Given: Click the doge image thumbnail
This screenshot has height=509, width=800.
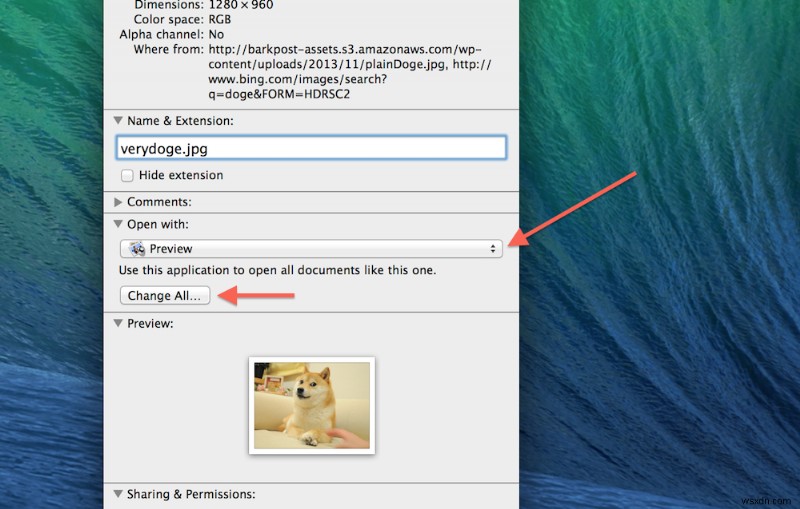Looking at the screenshot, I should pos(312,405).
